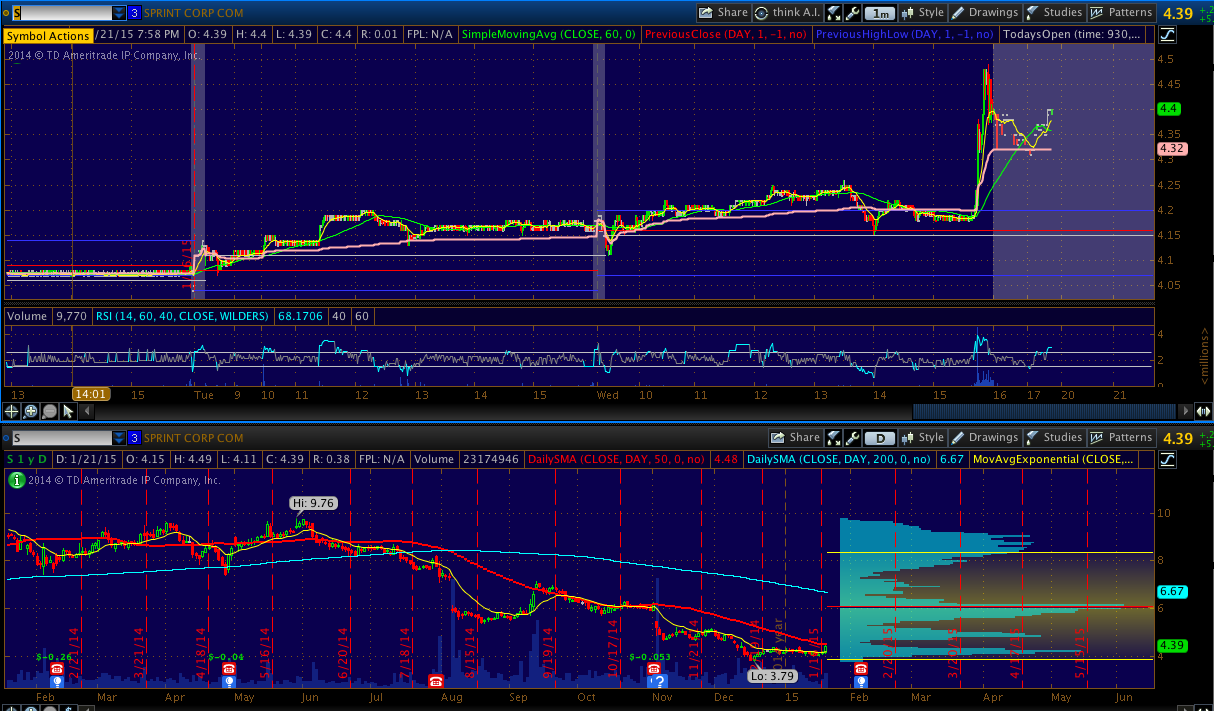Open the Studies menu in top toolbar
Image resolution: width=1214 pixels, height=711 pixels.
[x=1053, y=13]
